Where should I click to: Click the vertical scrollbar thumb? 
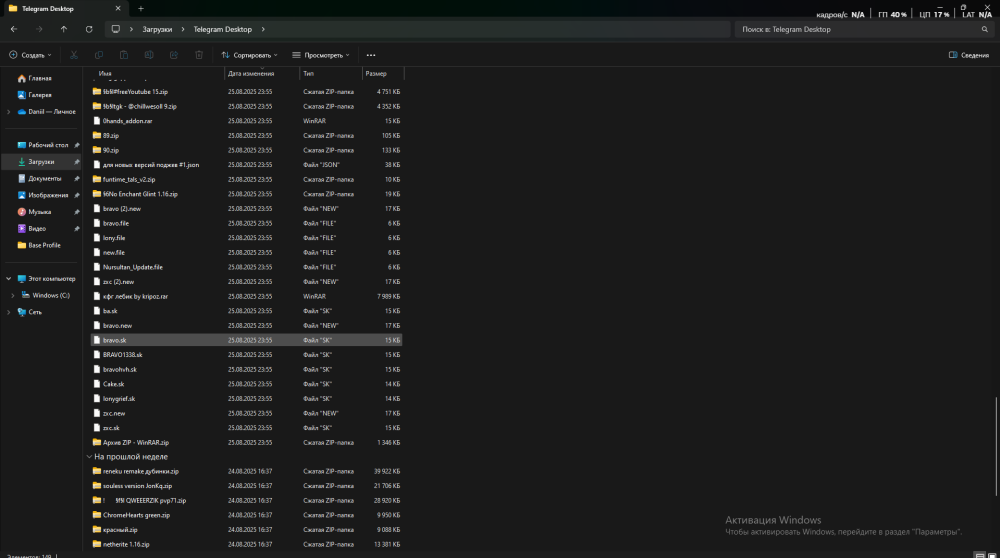(x=996, y=446)
